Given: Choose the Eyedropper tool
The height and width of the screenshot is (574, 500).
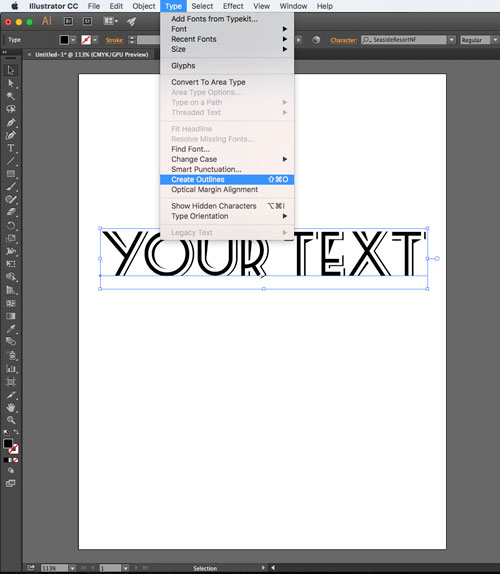Looking at the screenshot, I should pos(11,329).
